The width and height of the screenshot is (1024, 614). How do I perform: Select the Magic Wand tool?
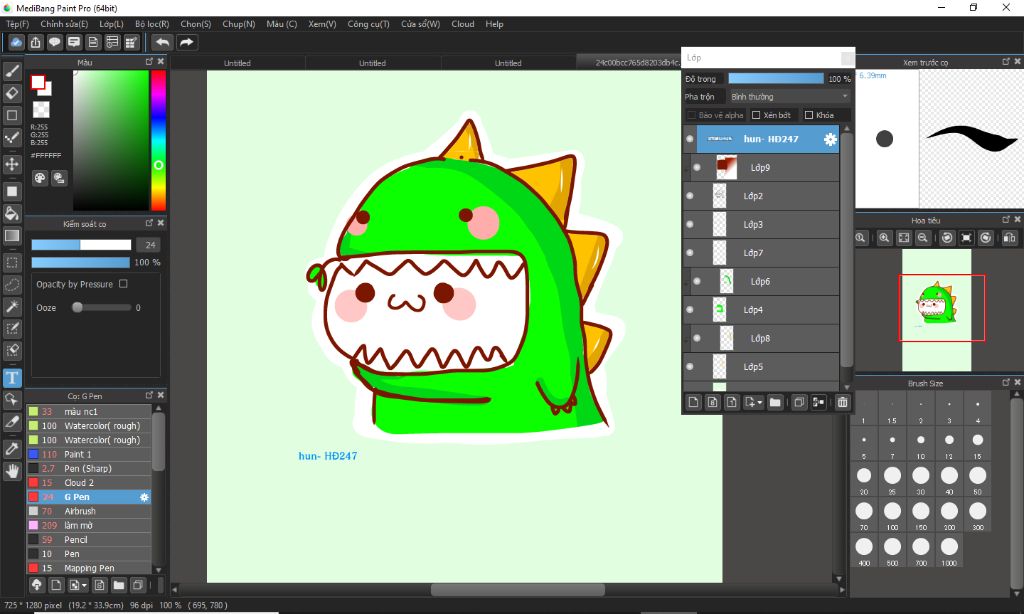[12, 306]
